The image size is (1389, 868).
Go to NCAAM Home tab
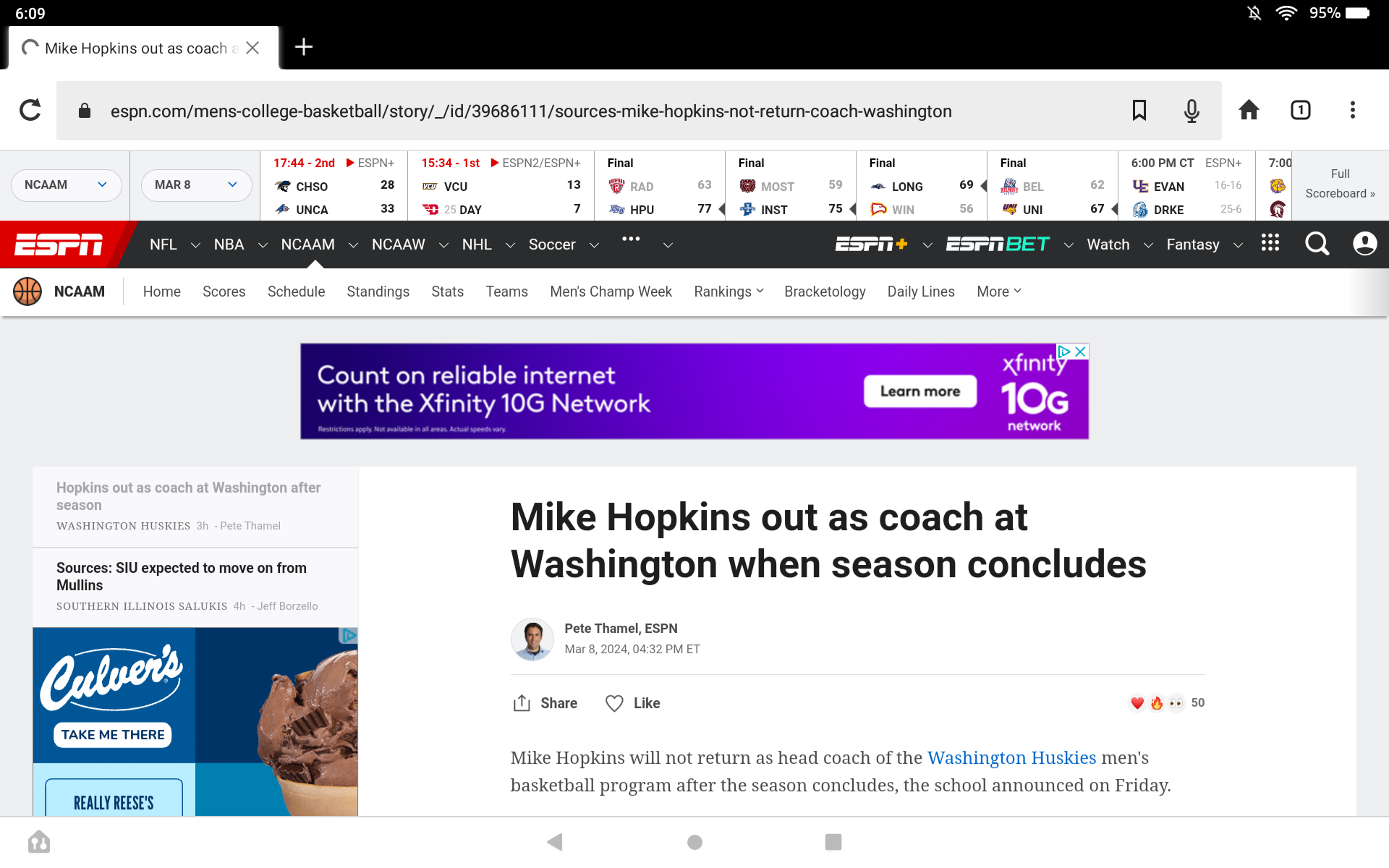coord(162,292)
